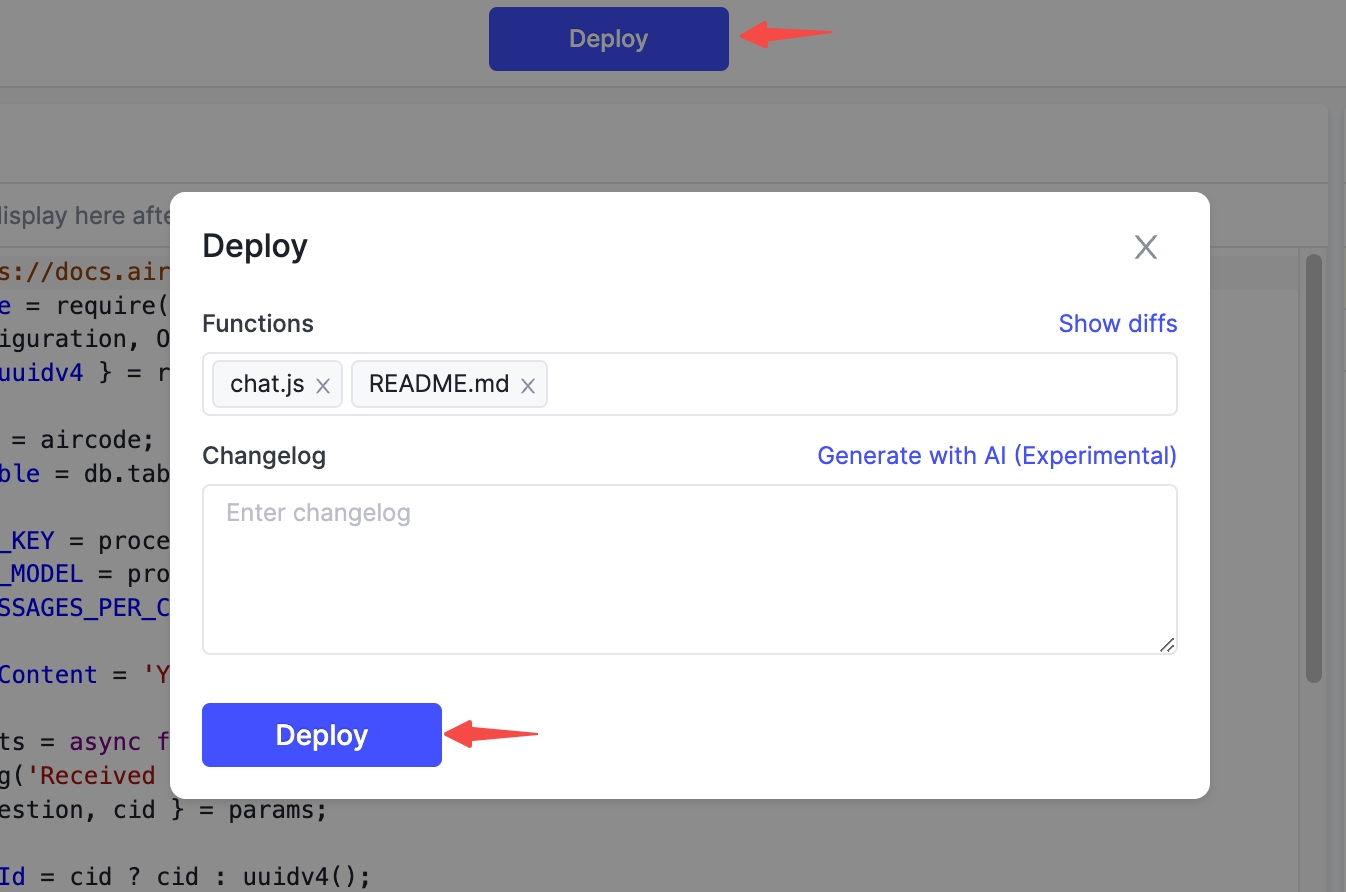Click the code line ending in "= params;"
The height and width of the screenshot is (892, 1346).
[164, 809]
